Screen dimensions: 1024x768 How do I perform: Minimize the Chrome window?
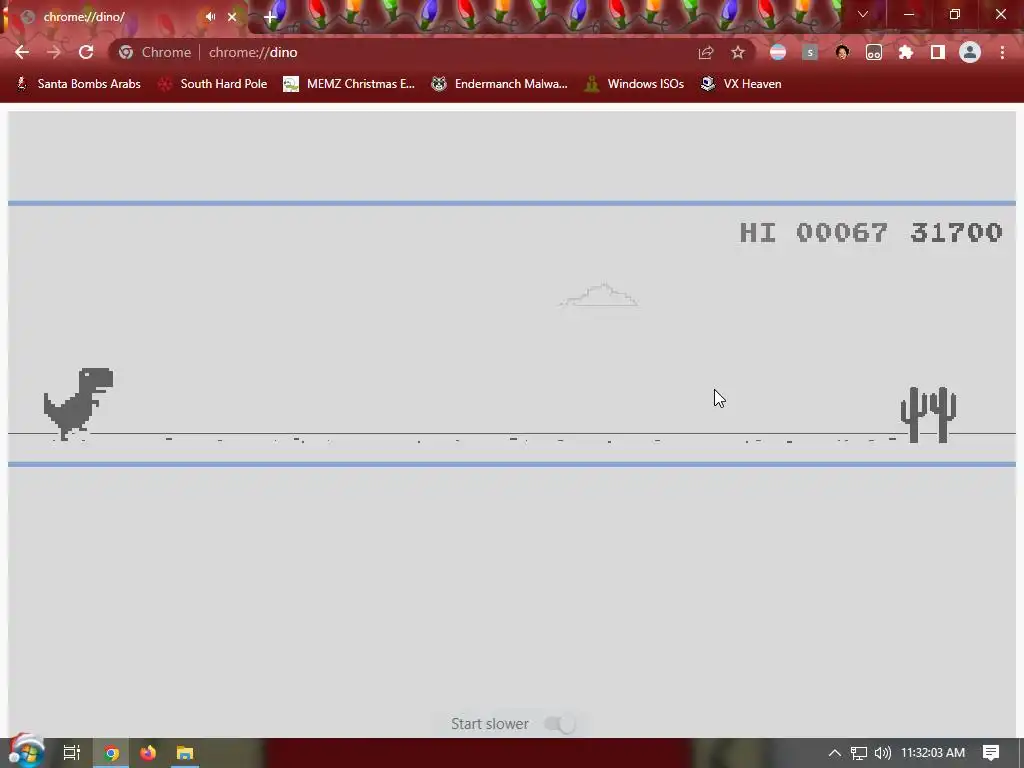click(908, 14)
